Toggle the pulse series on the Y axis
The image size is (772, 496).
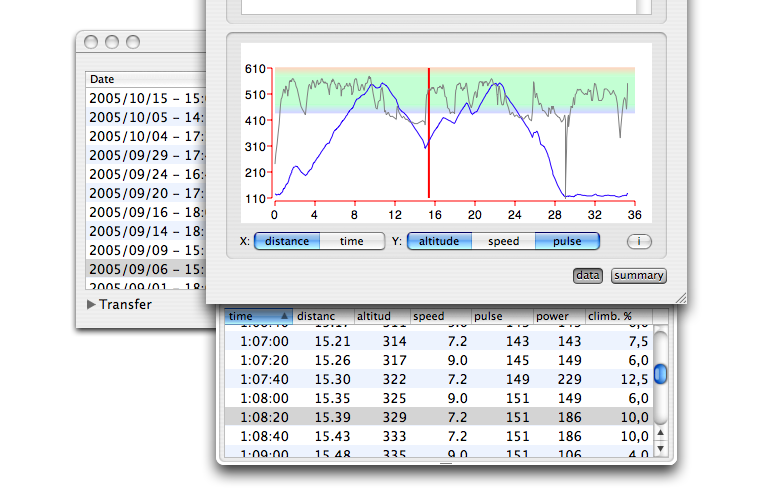tap(566, 241)
